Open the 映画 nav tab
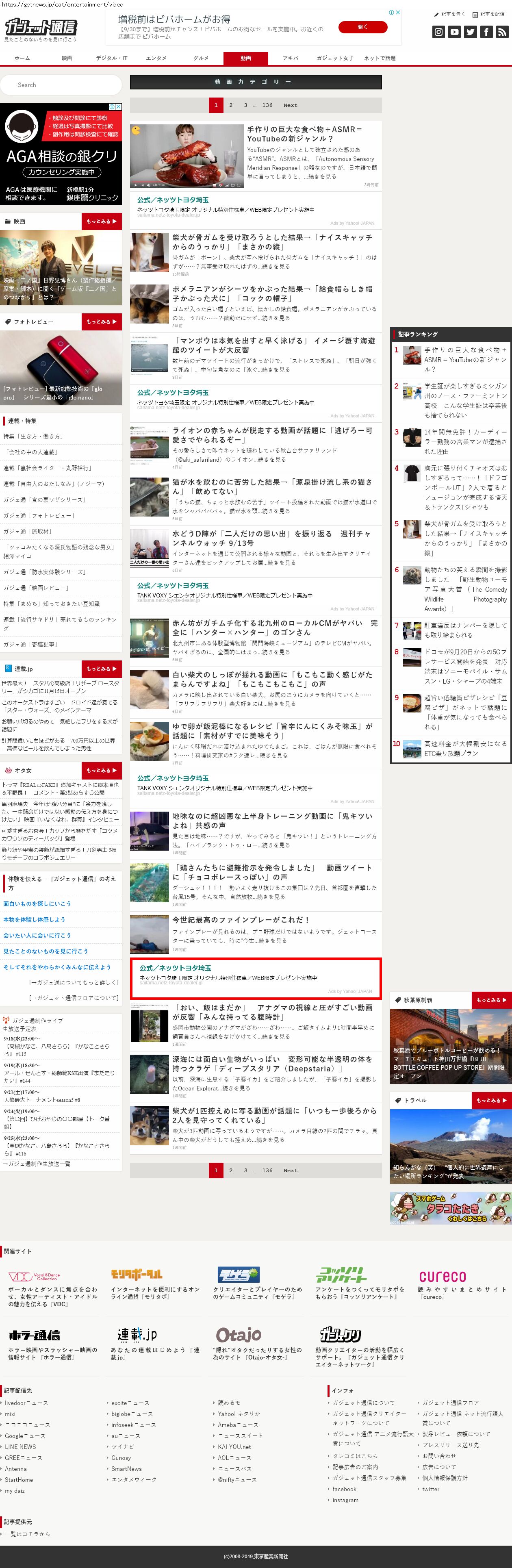 (67, 59)
